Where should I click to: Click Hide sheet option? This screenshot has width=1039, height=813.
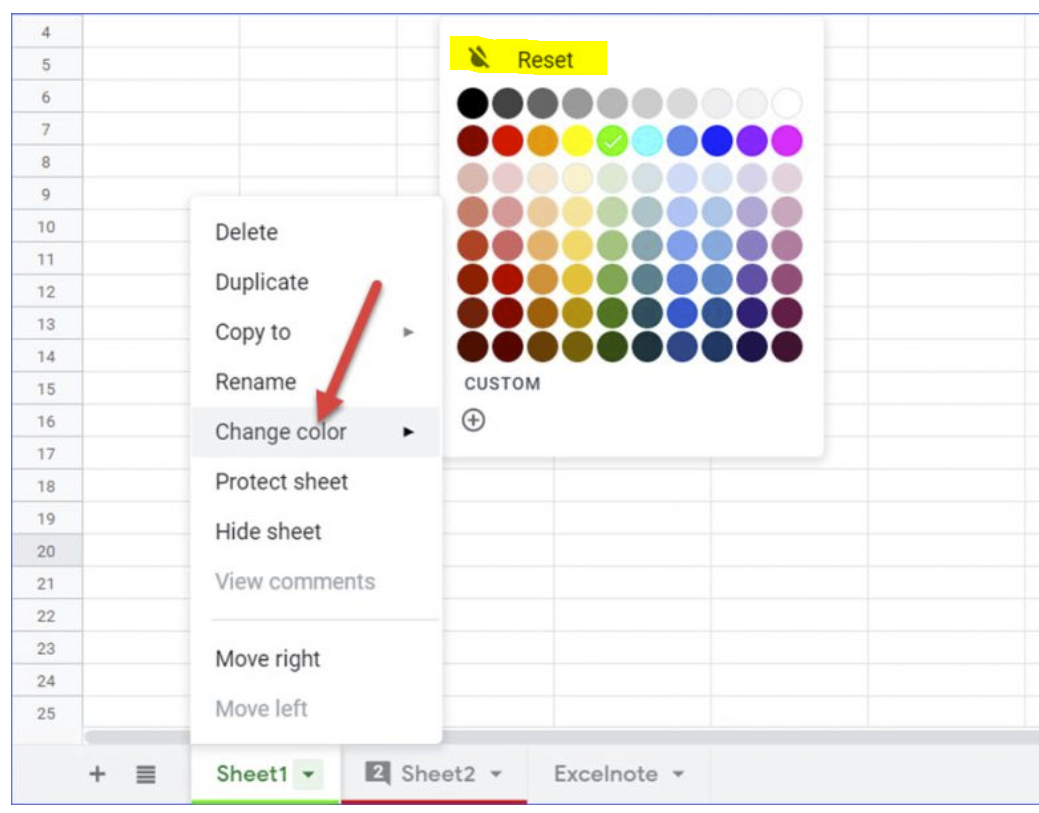pos(267,532)
